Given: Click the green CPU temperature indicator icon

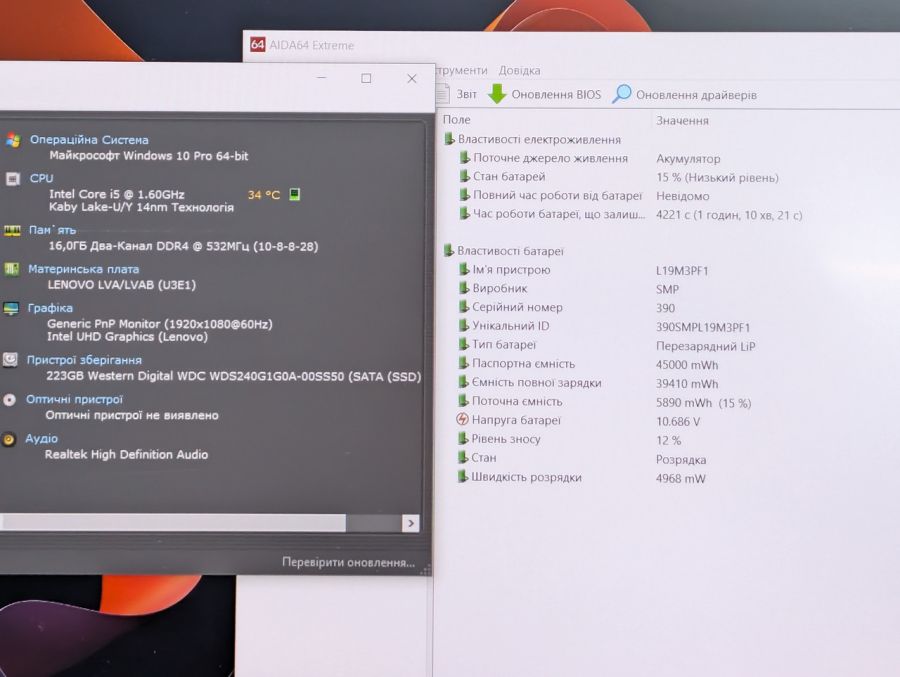Looking at the screenshot, I should [x=294, y=194].
